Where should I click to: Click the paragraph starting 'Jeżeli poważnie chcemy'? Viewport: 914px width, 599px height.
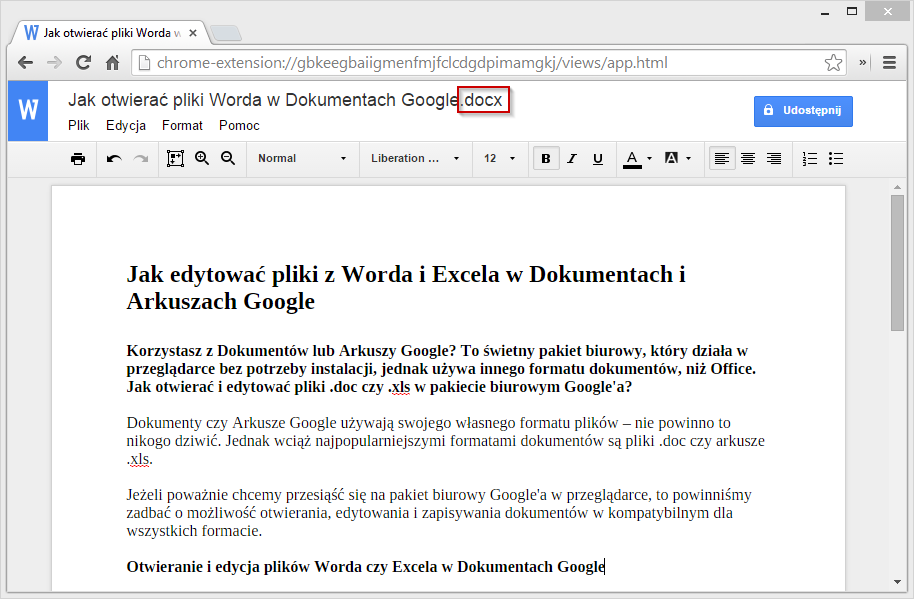(439, 513)
